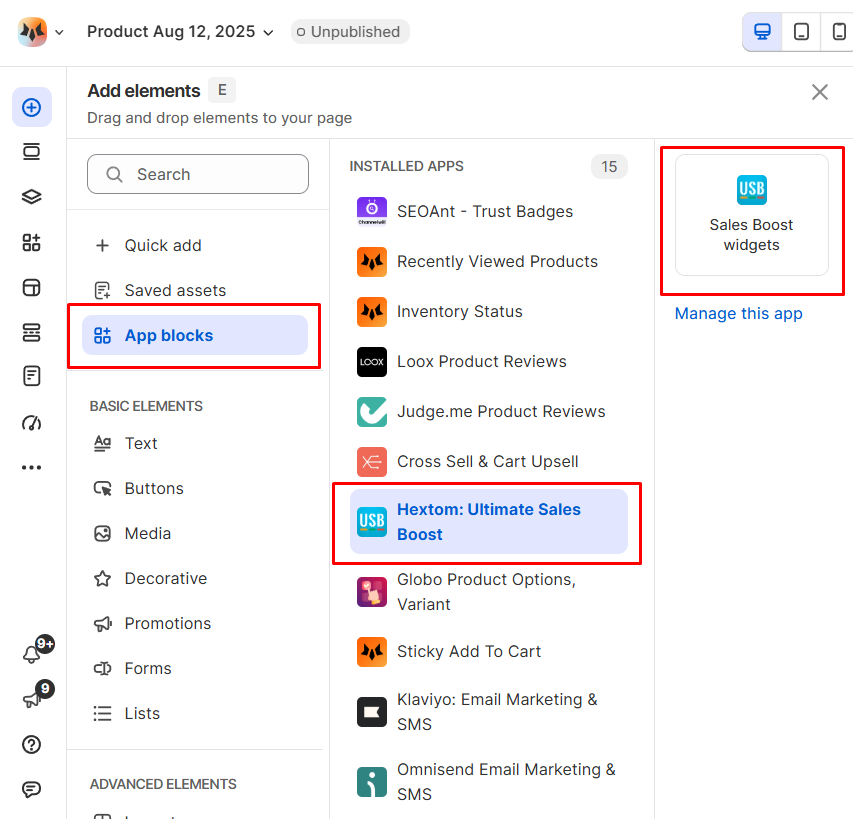
Task: Choose Hextom: Ultimate Sales Boost app
Action: coord(489,522)
